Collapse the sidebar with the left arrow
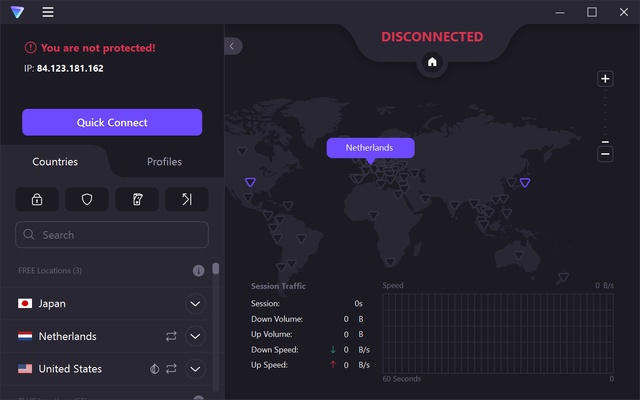 coord(233,46)
